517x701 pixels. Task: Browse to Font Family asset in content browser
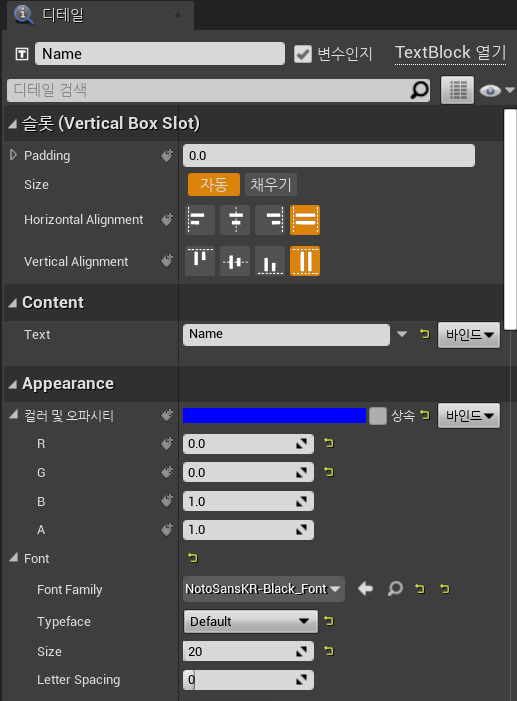(x=395, y=589)
